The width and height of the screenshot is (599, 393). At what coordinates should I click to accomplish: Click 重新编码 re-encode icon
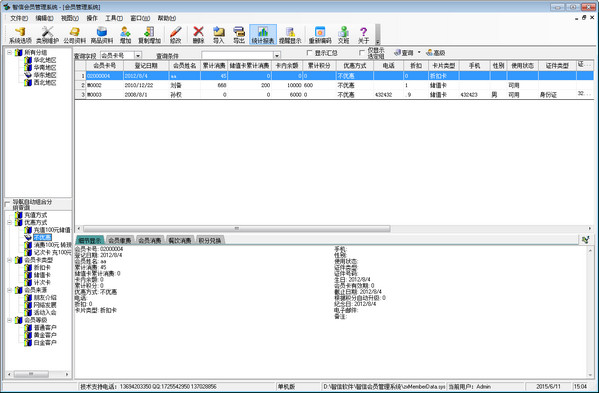(320, 35)
